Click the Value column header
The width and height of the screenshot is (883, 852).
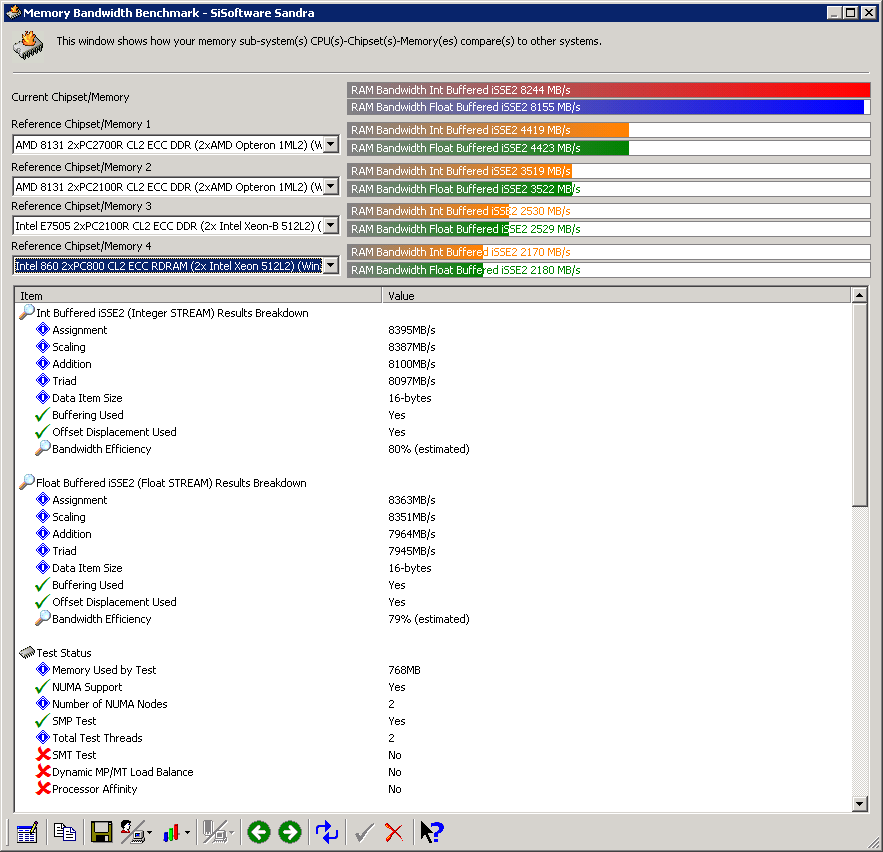pyautogui.click(x=617, y=296)
